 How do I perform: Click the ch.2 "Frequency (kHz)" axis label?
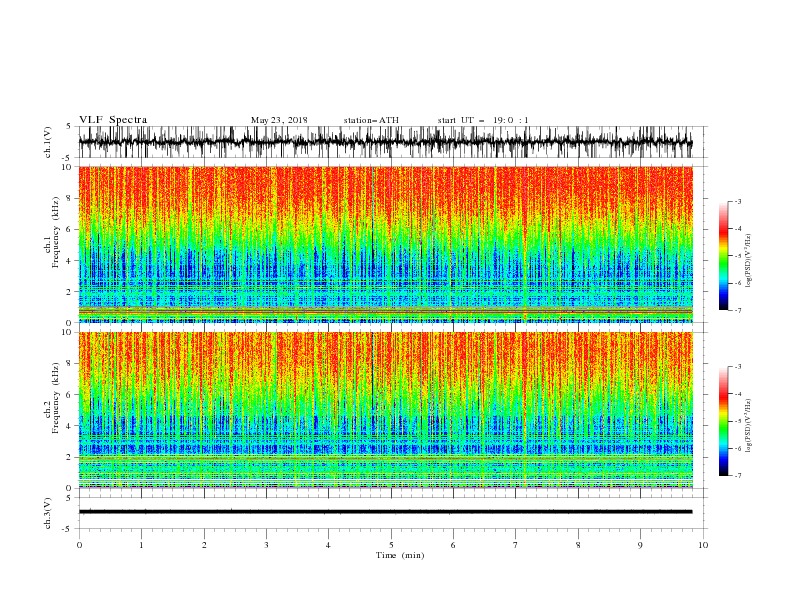click(x=55, y=397)
